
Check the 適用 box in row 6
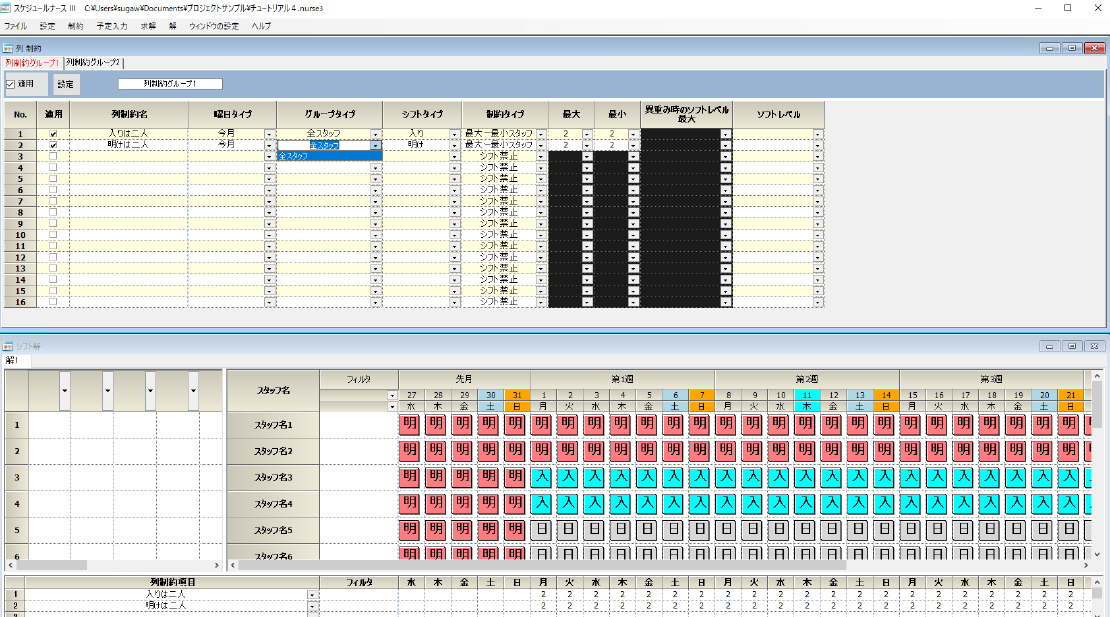[53, 190]
